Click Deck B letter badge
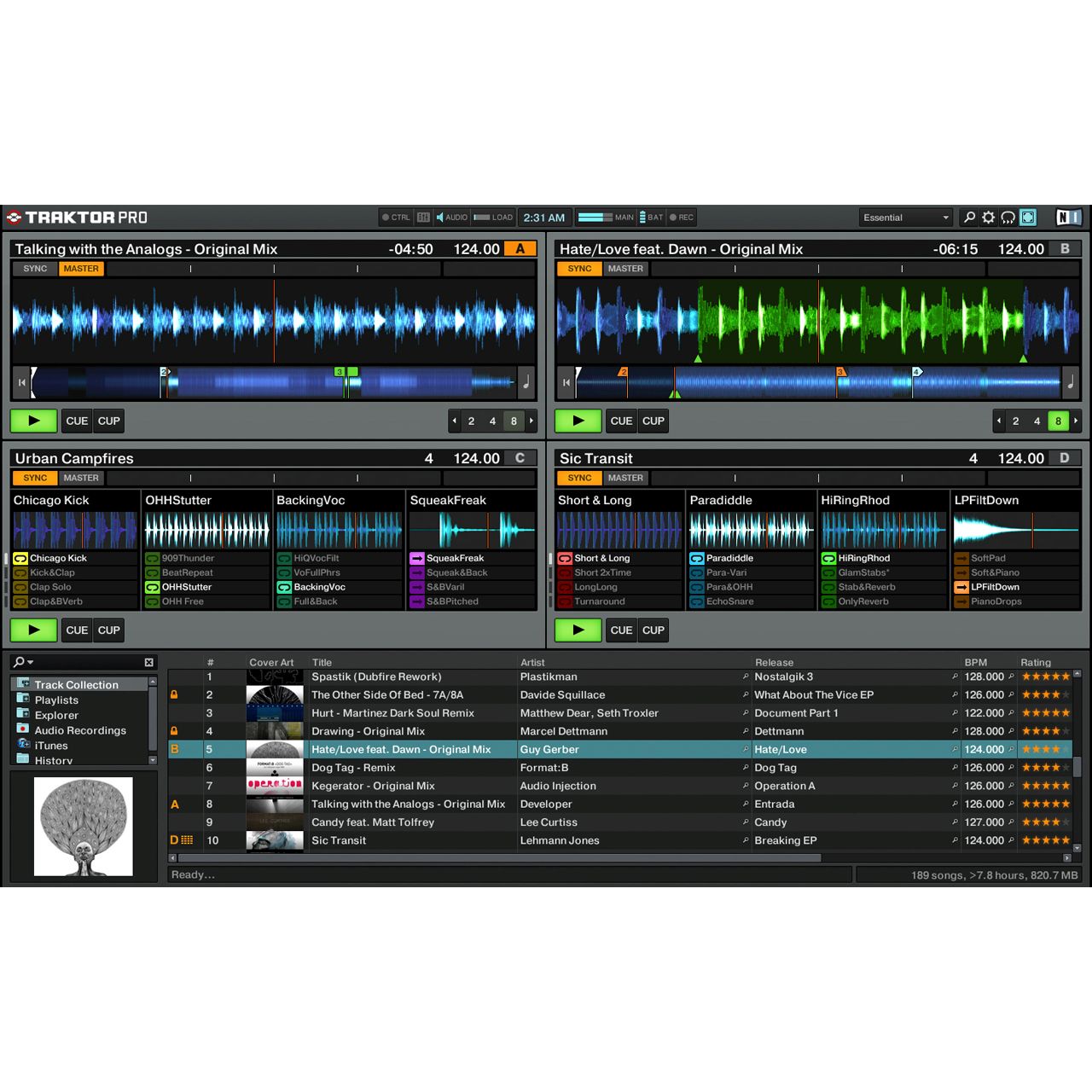Viewport: 1092px width, 1092px height. 1065,249
